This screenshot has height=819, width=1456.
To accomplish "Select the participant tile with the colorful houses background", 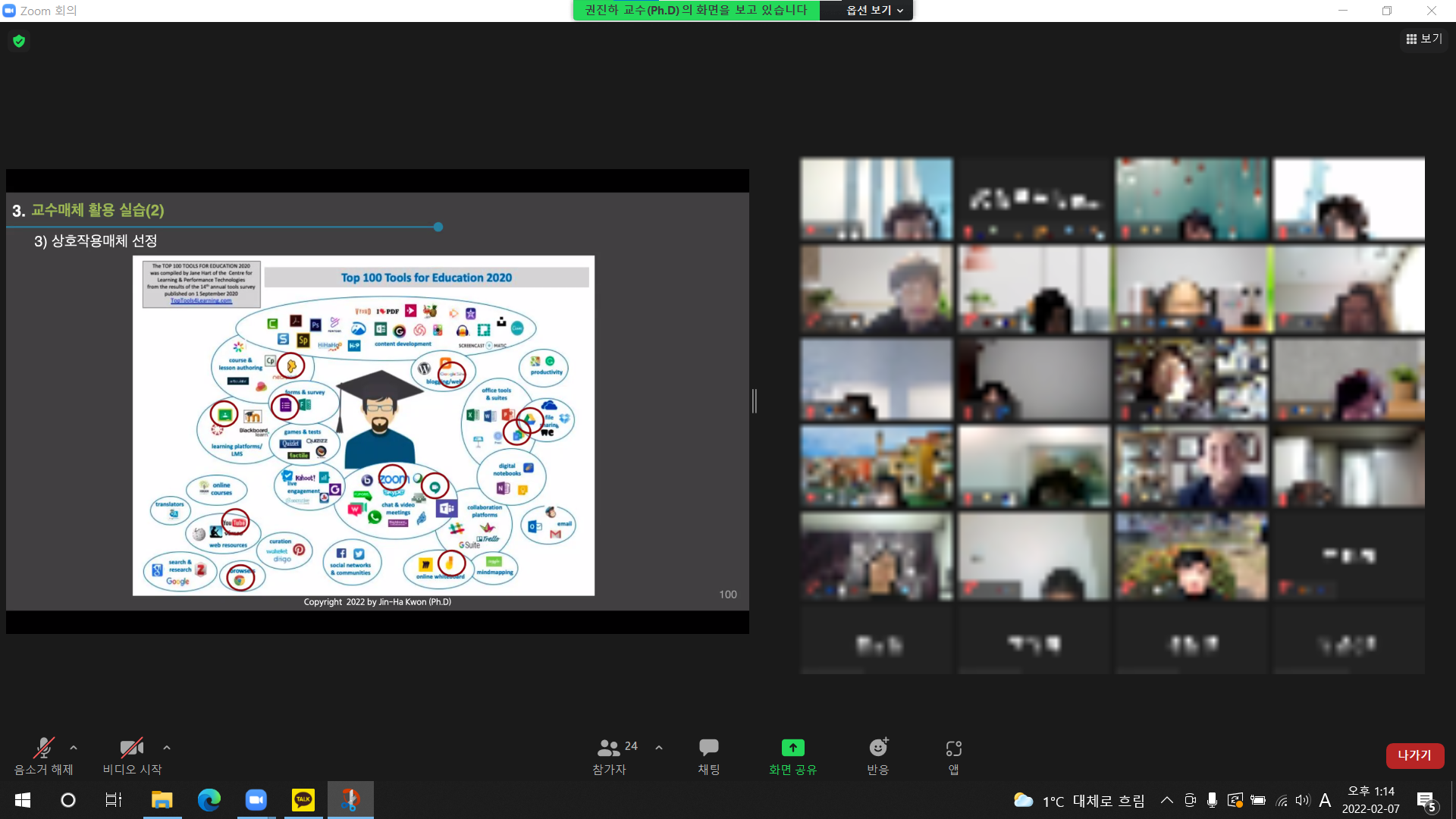I will (x=877, y=466).
